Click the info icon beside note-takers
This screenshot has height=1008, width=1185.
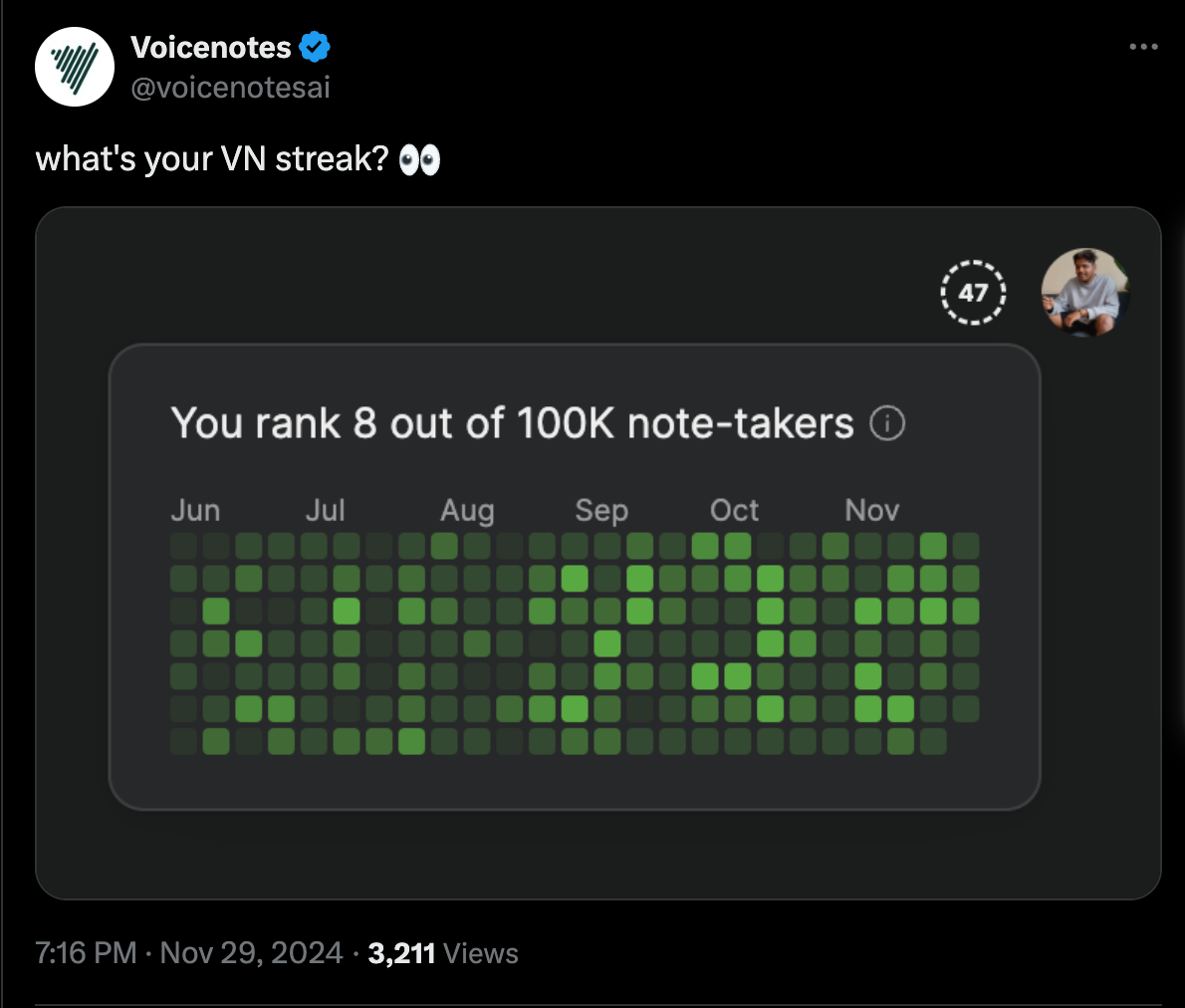pyautogui.click(x=887, y=424)
